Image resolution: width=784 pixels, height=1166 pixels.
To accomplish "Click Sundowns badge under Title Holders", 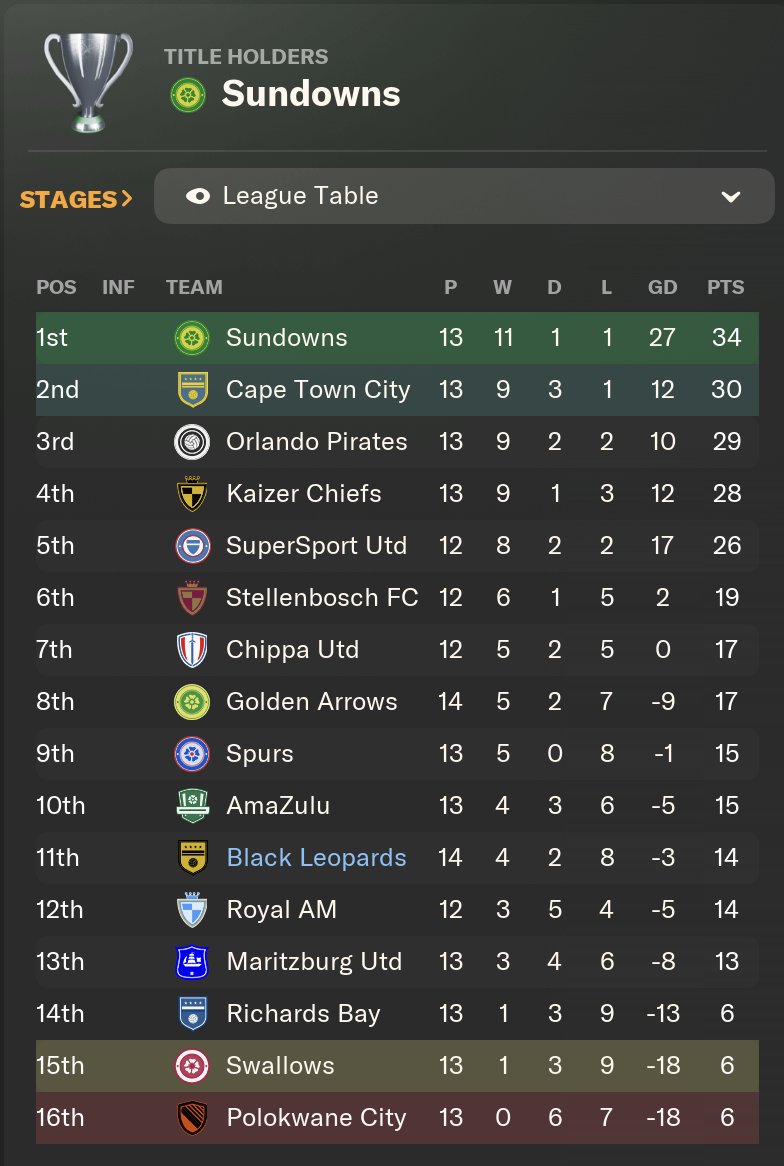I will [188, 95].
